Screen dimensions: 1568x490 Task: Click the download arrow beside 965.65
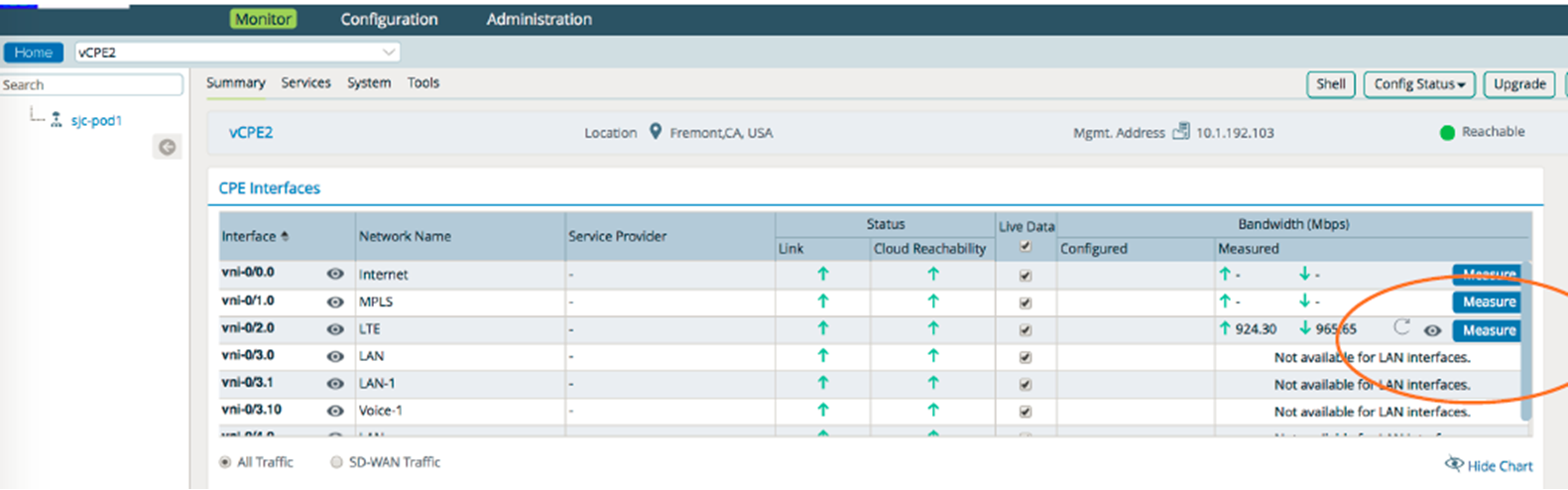point(1304,328)
